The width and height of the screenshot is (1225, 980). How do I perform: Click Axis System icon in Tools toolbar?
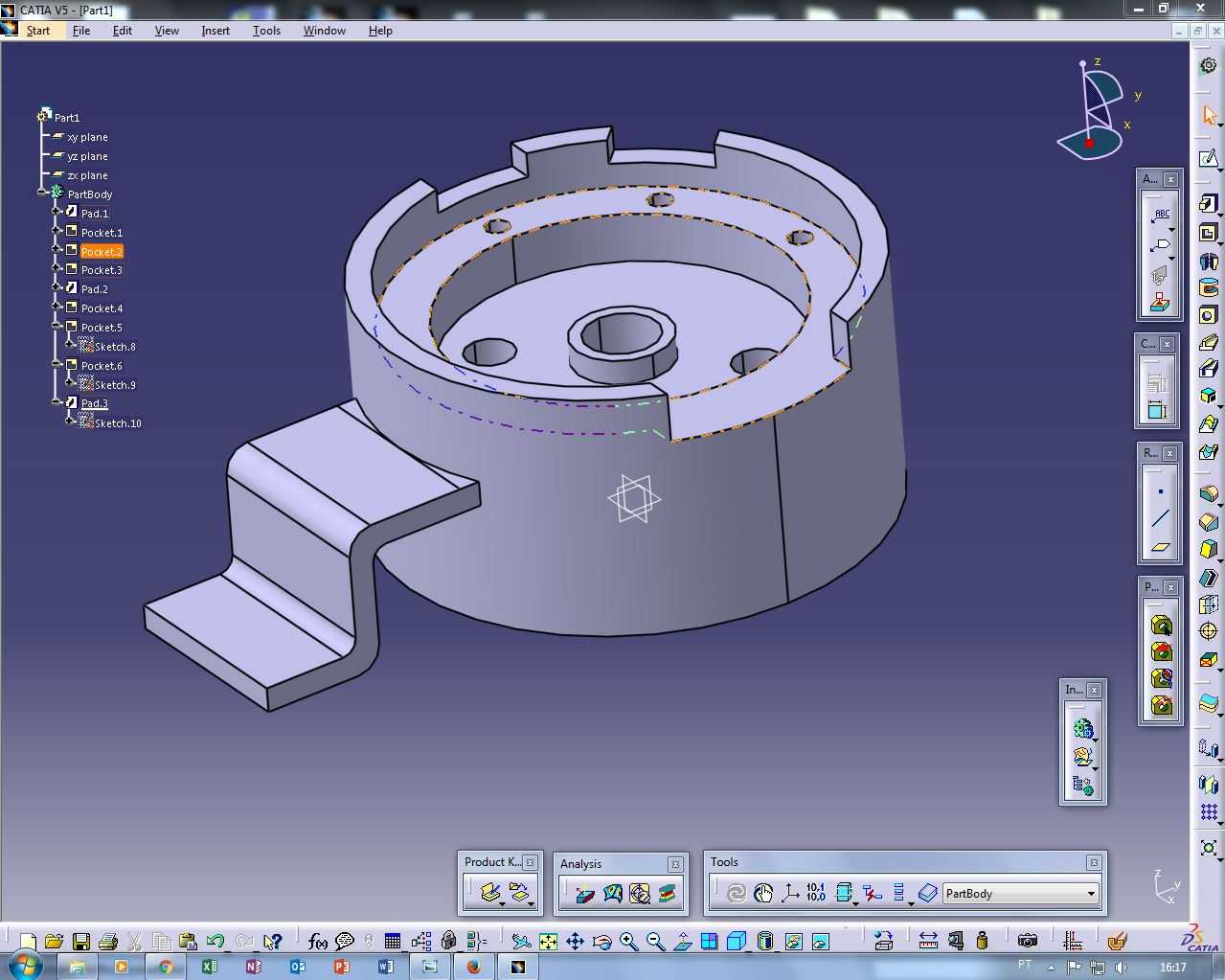pyautogui.click(x=790, y=893)
